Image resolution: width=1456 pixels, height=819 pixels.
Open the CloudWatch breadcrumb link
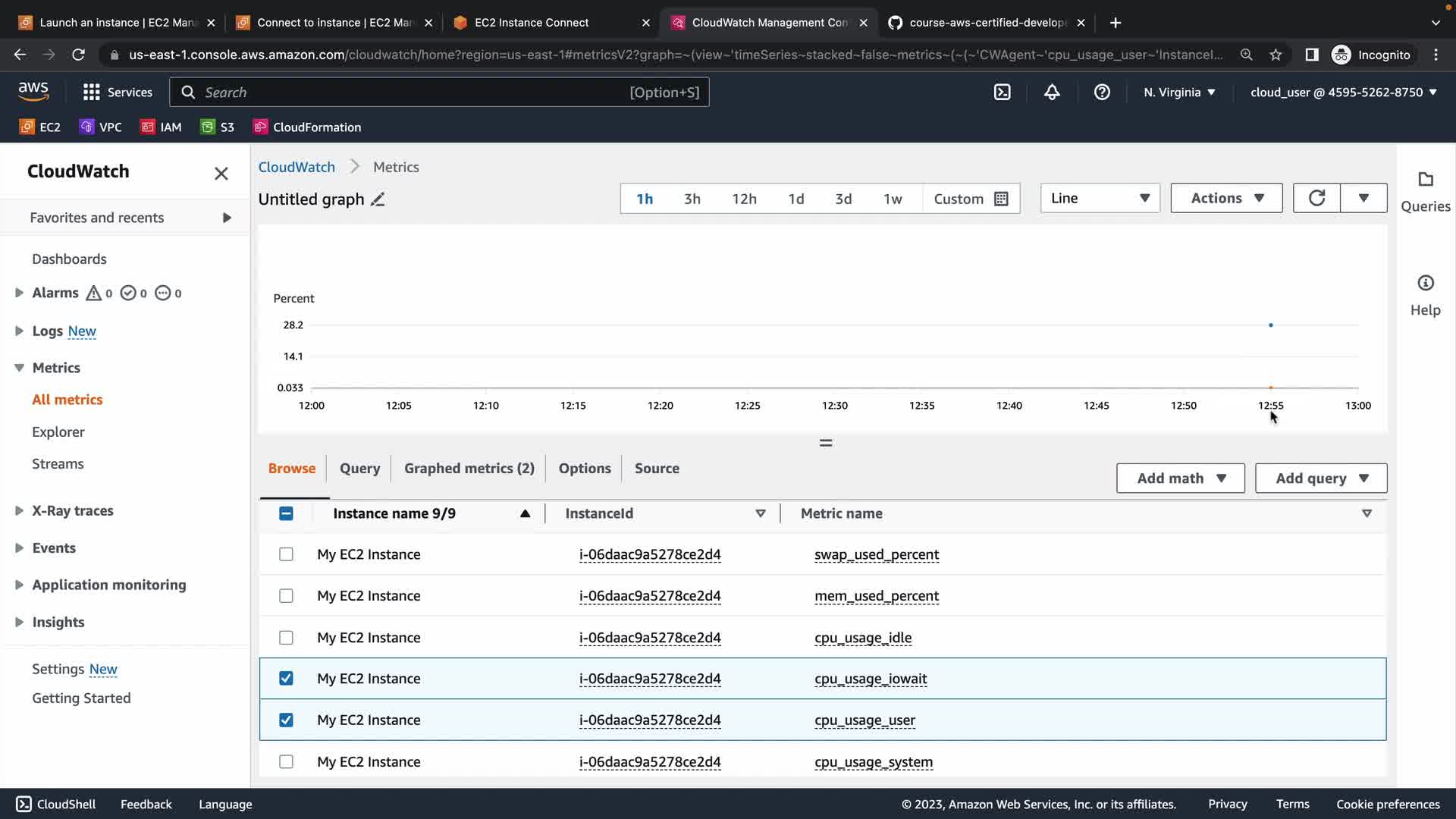tap(297, 167)
